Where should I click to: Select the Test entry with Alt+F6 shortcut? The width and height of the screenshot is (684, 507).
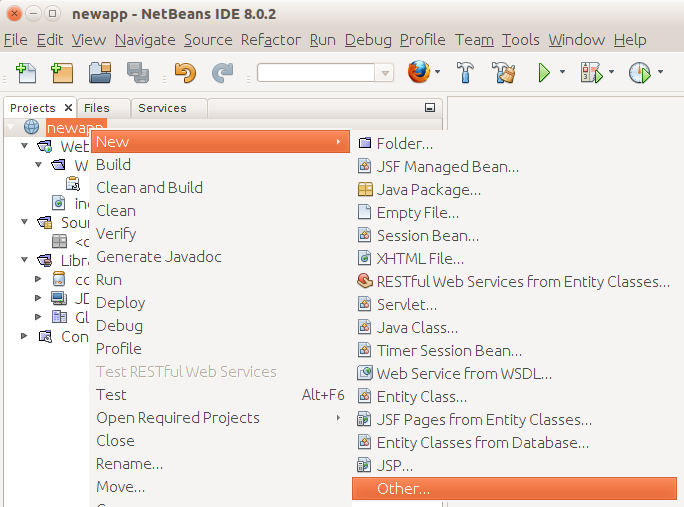click(220, 394)
